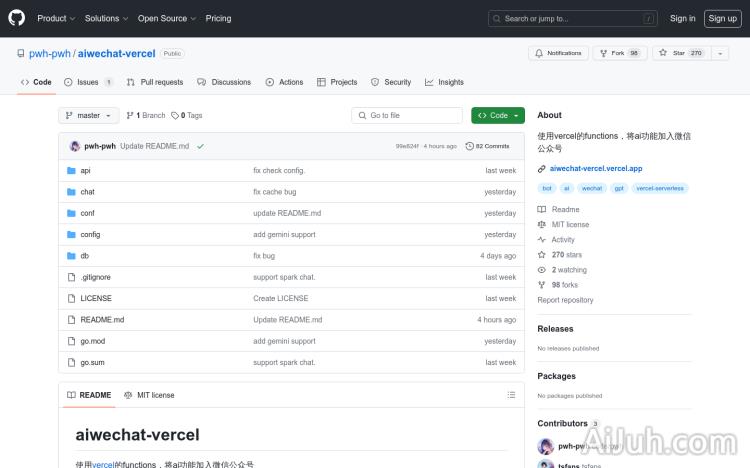Select the MIT license tab
Viewport: 750px width, 468px height.
[149, 395]
